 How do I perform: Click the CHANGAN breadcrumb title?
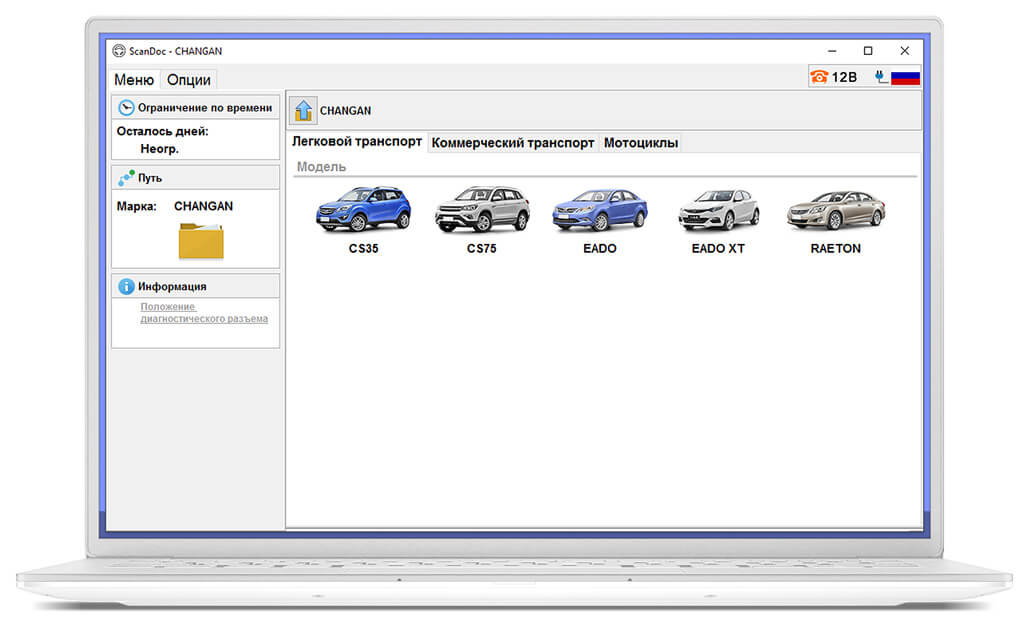345,111
